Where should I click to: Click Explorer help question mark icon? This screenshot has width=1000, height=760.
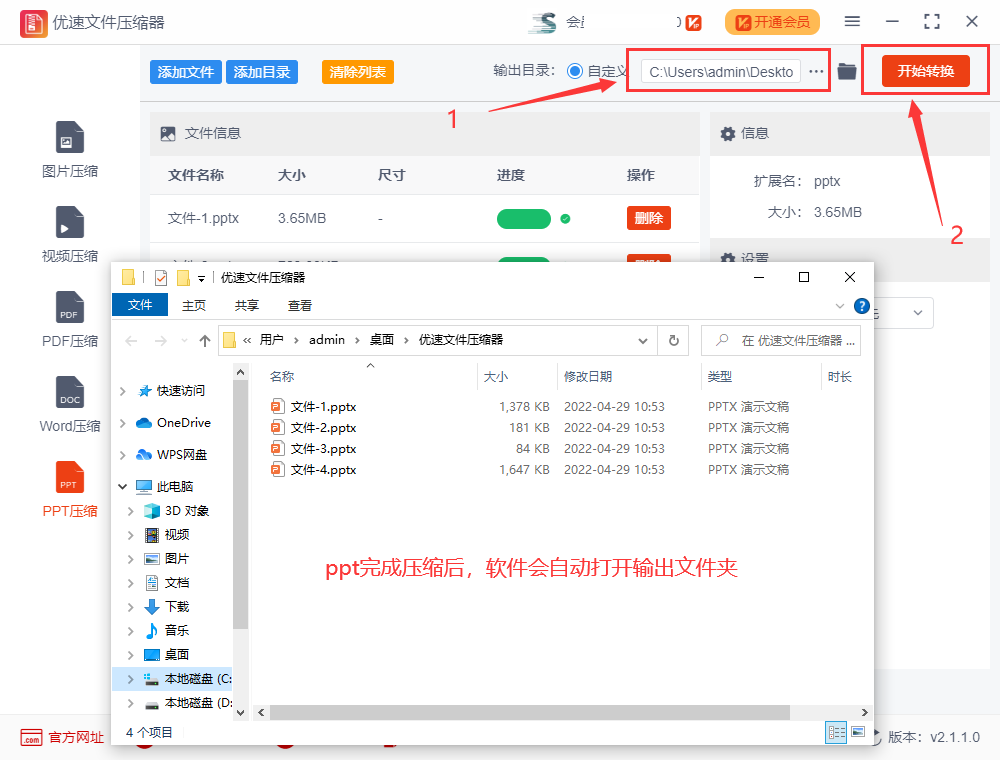(x=862, y=306)
